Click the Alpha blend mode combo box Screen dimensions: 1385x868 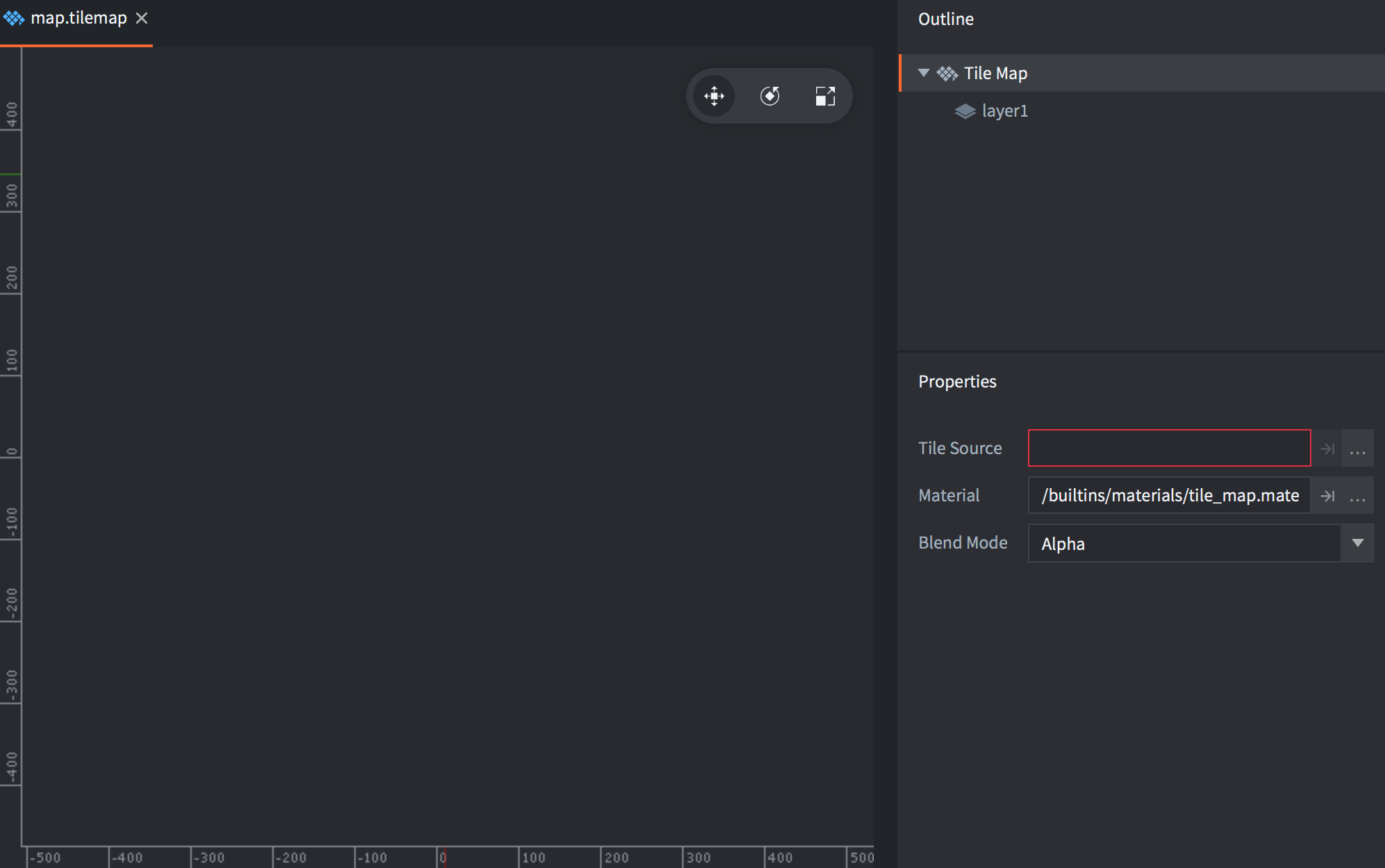pyautogui.click(x=1184, y=543)
